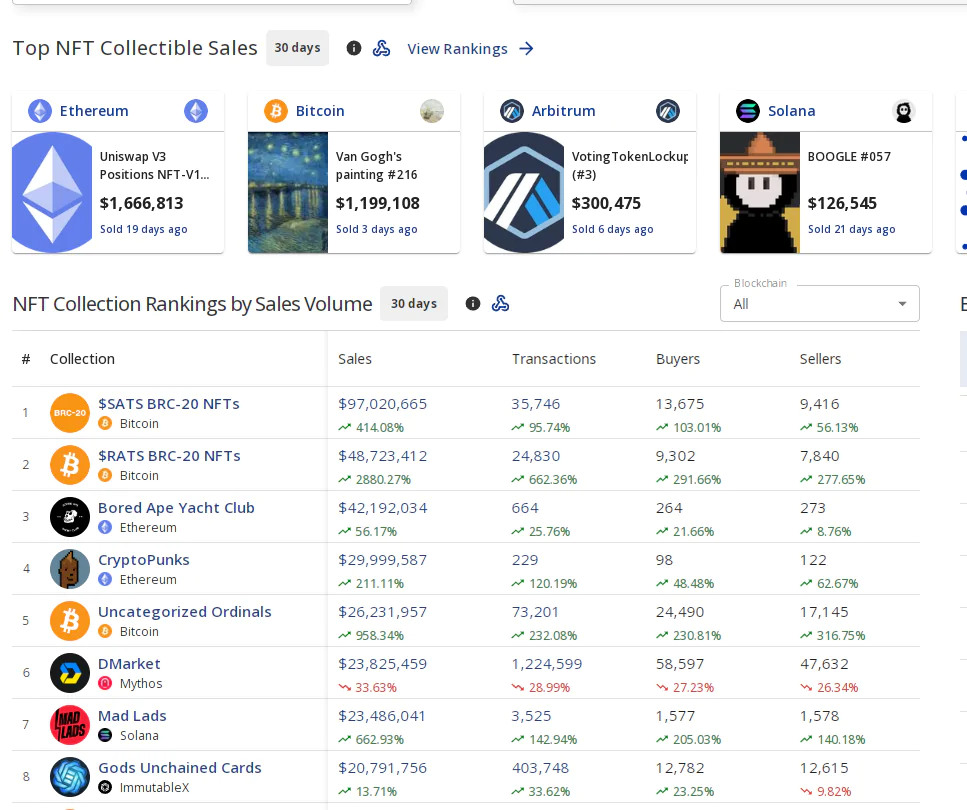Click Ethereum logo left of Ethereum card title

coord(40,111)
